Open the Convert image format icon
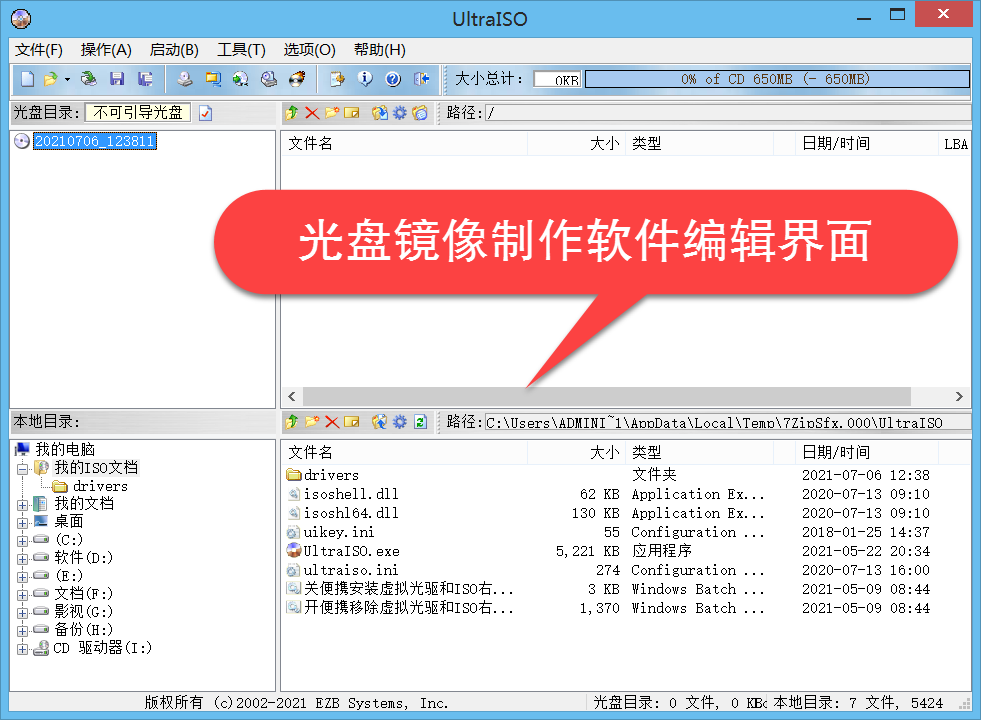981x720 pixels. click(x=213, y=79)
